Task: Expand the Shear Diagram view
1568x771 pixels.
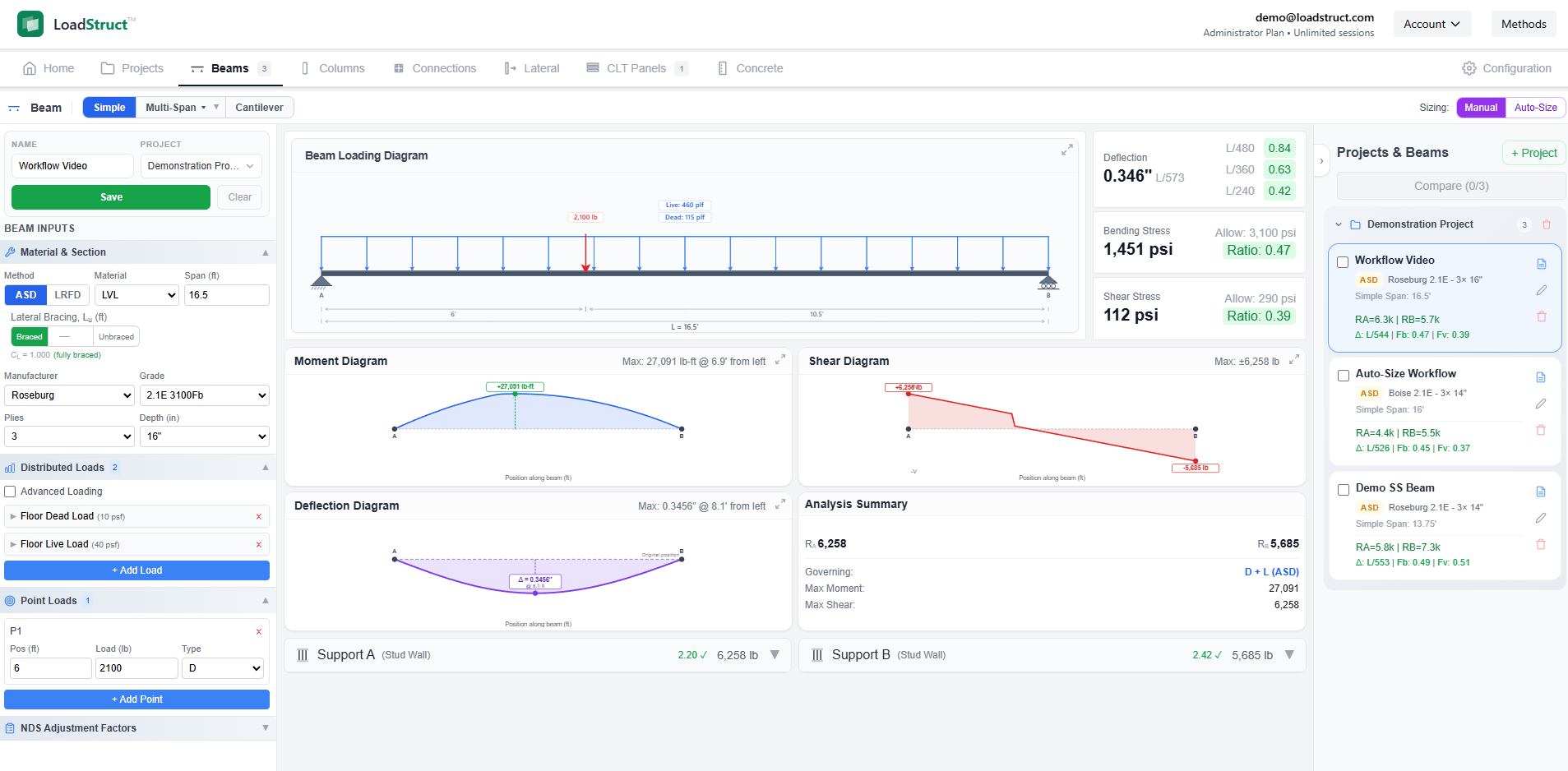Action: (x=1294, y=359)
